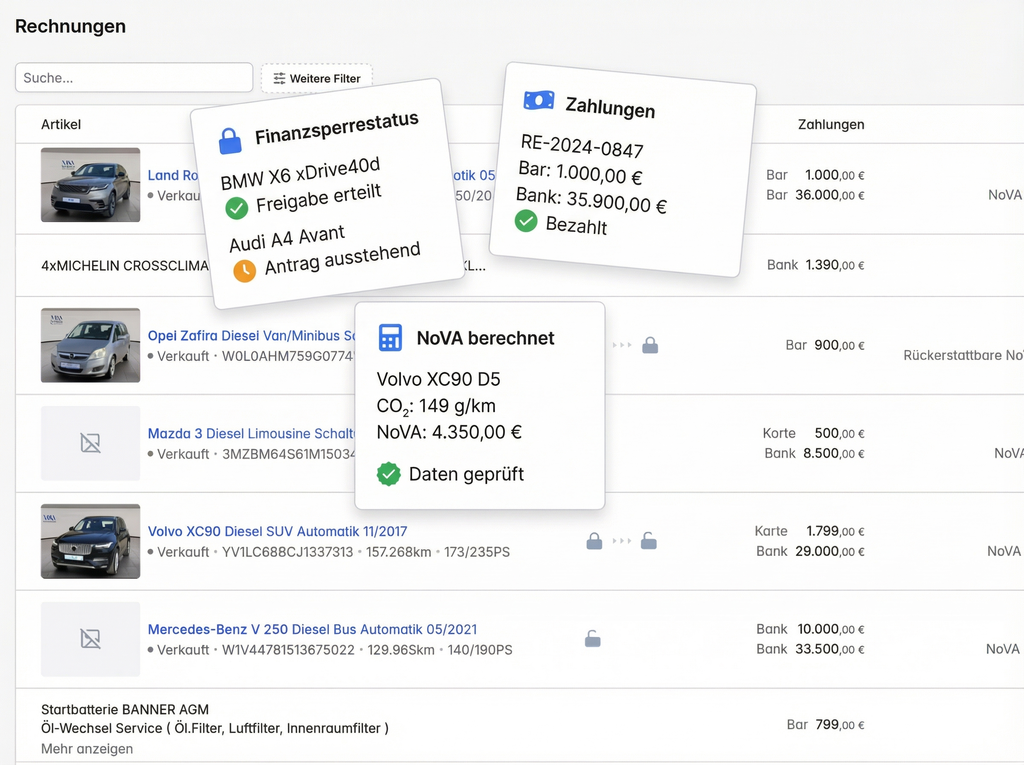Viewport: 1024px width, 765px height.
Task: Click the orange clock icon for Antrag ausstehend
Action: [x=244, y=270]
